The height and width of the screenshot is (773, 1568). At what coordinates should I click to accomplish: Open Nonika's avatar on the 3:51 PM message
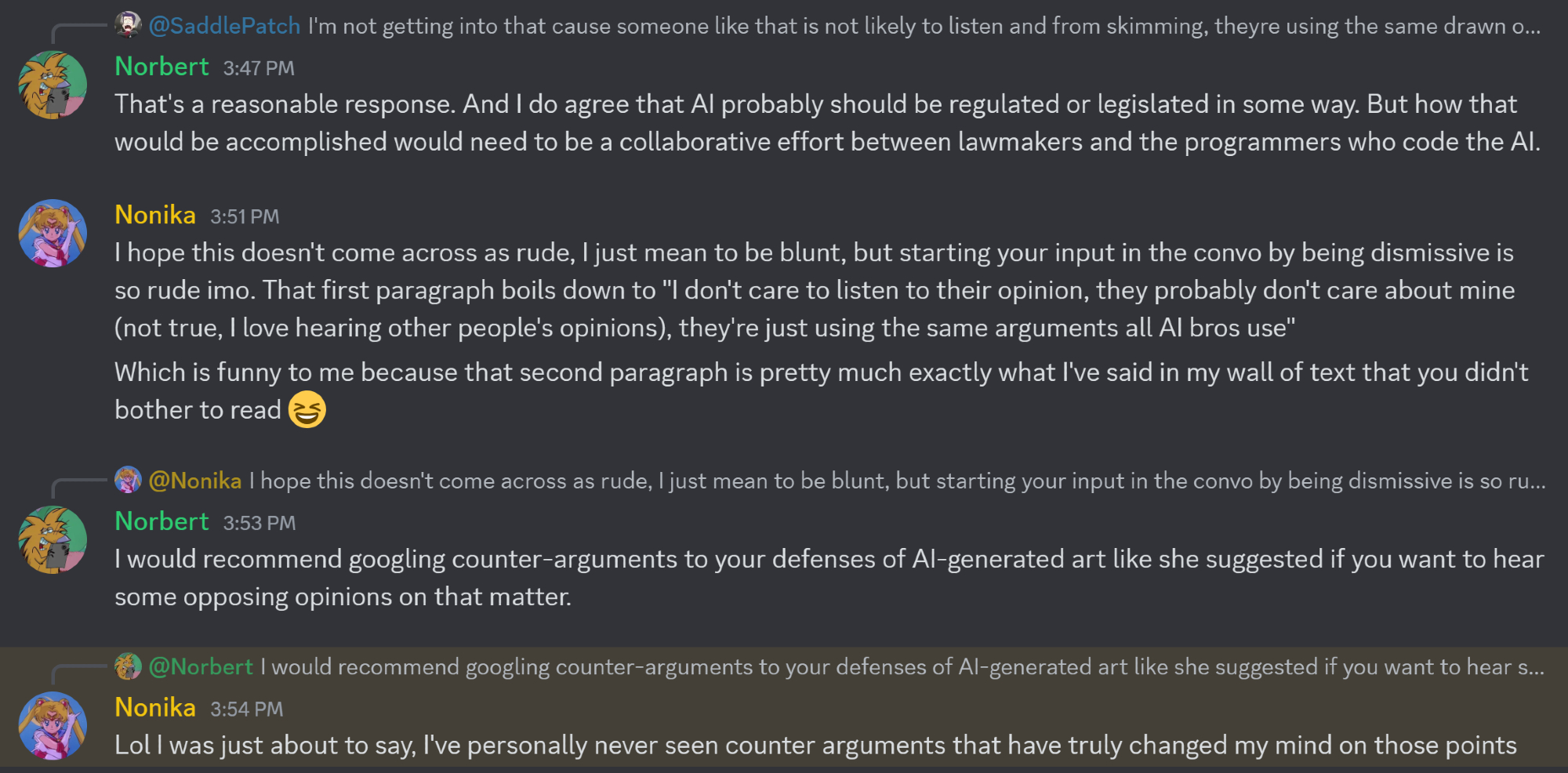tap(53, 233)
